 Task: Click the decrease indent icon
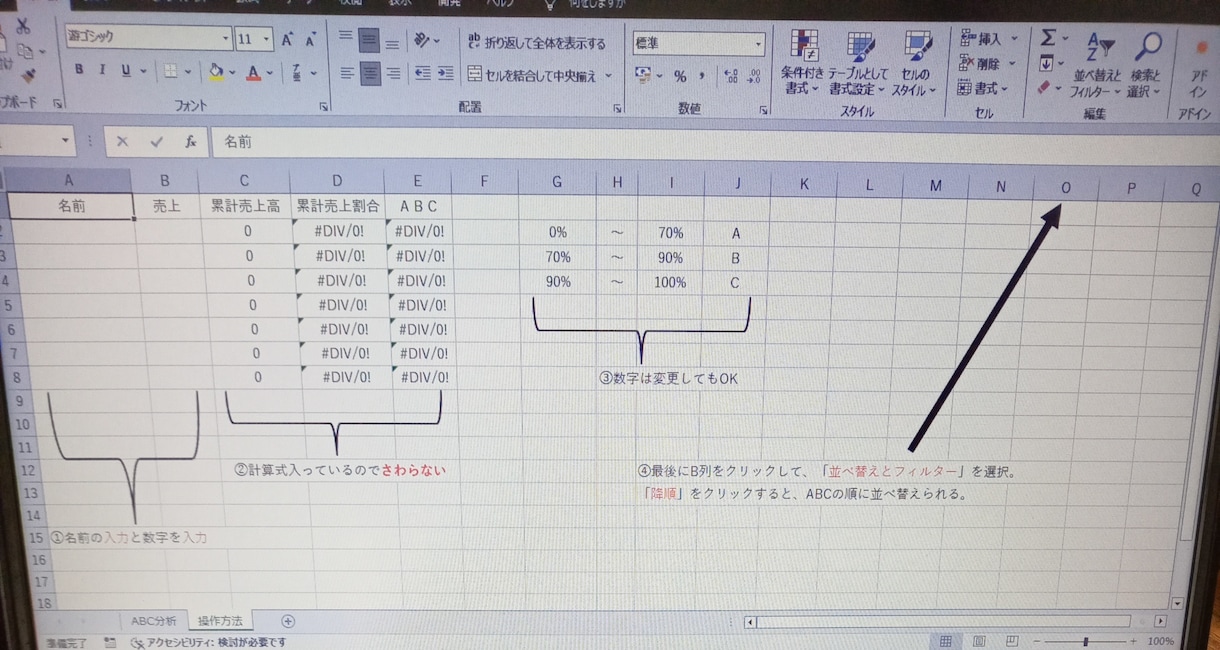point(422,73)
